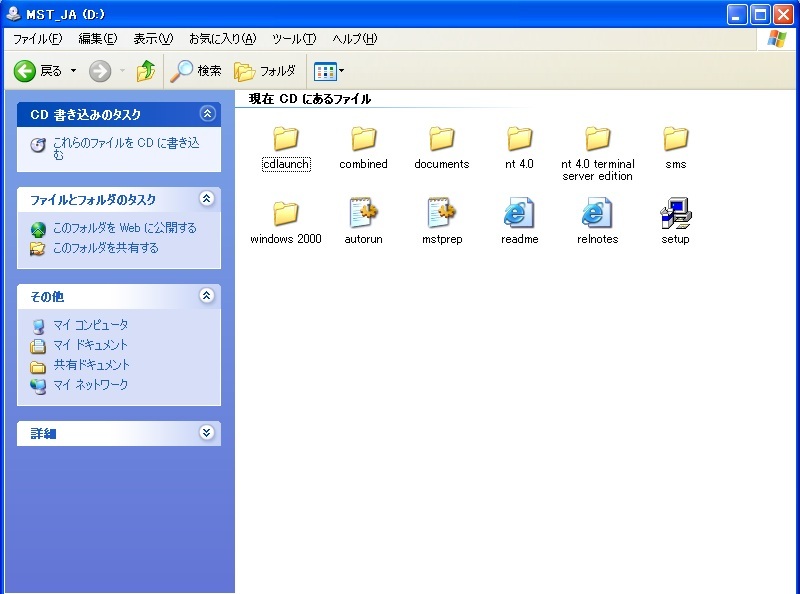Expand the 詳細 panel
800x594 pixels.
pyautogui.click(x=207, y=433)
